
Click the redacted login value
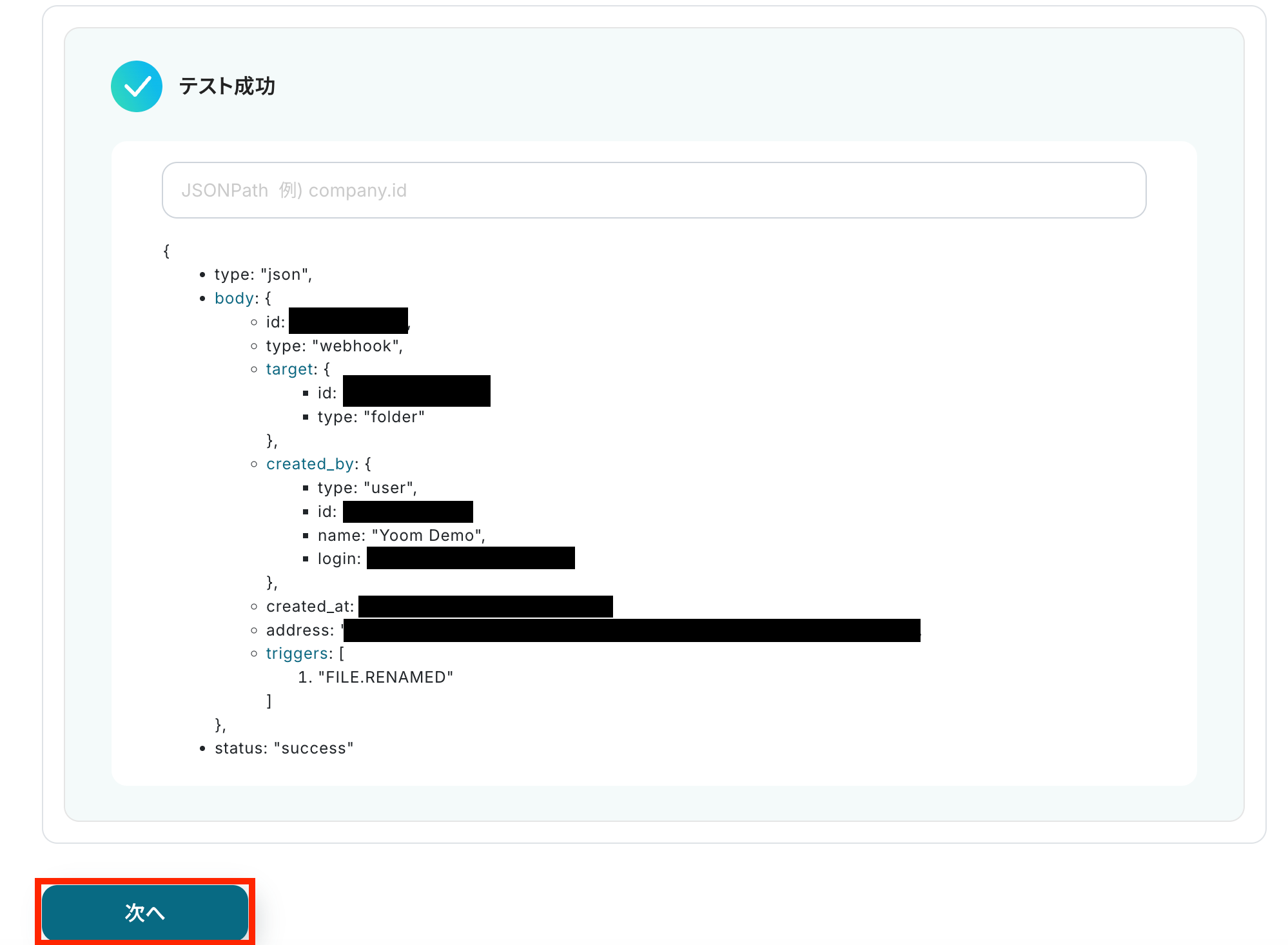pos(471,558)
